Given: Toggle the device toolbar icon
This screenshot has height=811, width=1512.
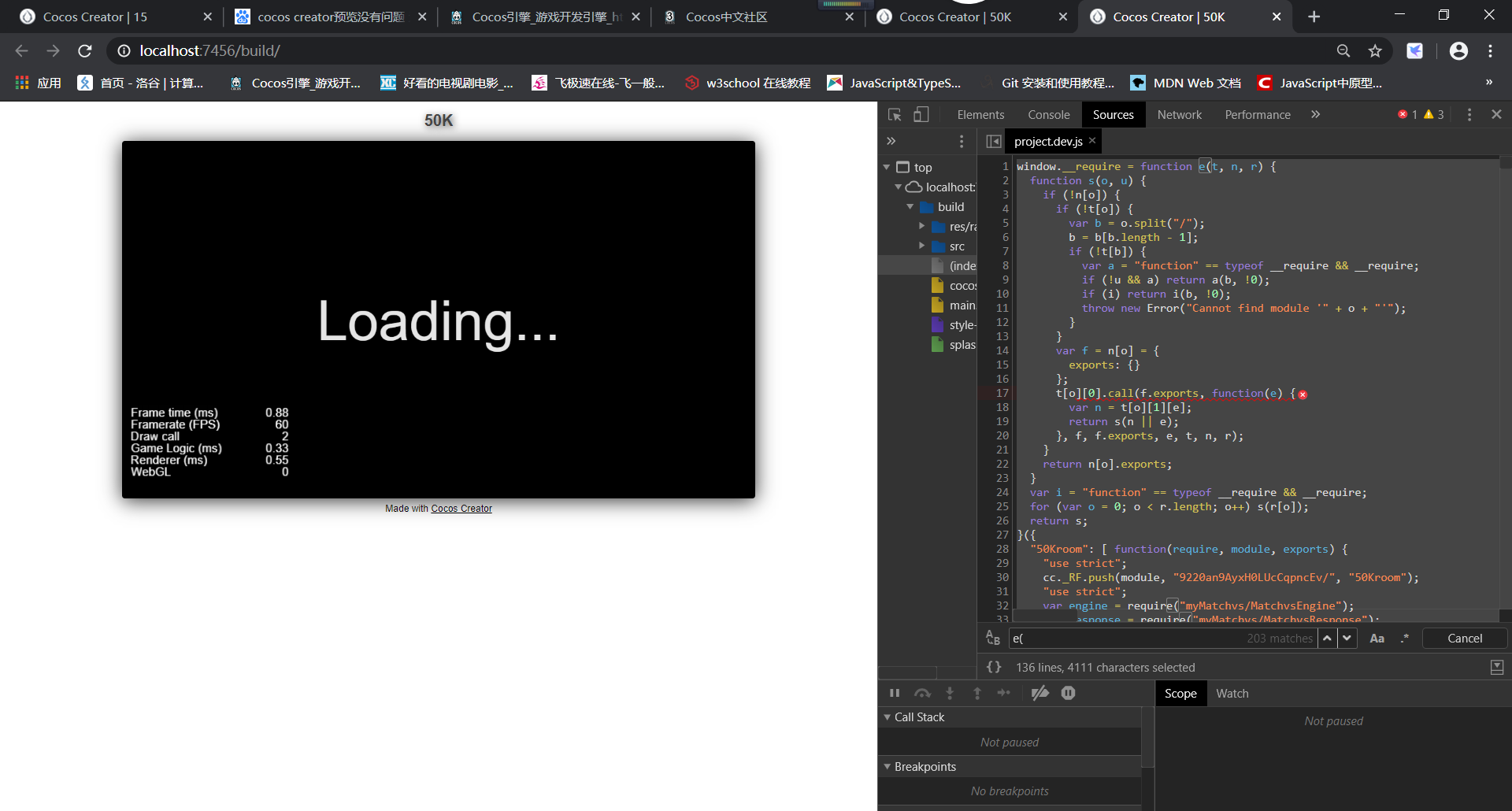Looking at the screenshot, I should click(x=921, y=115).
